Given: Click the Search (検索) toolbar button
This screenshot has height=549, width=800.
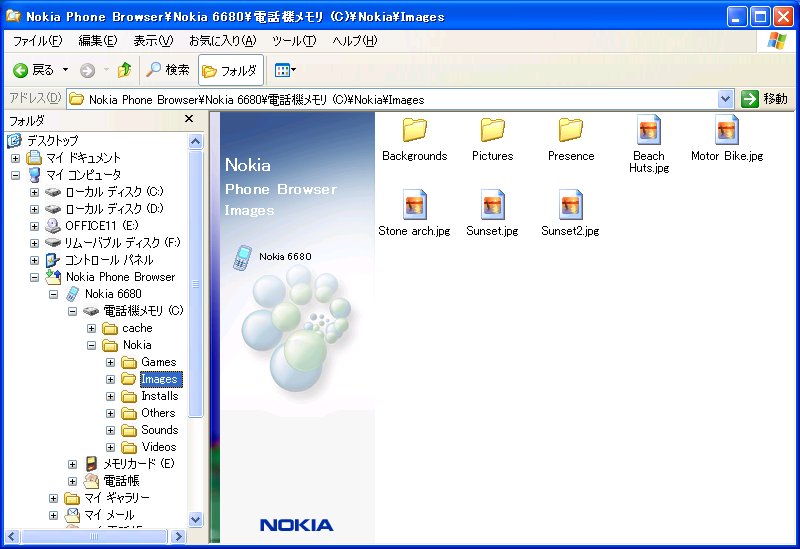Looking at the screenshot, I should click(x=167, y=70).
